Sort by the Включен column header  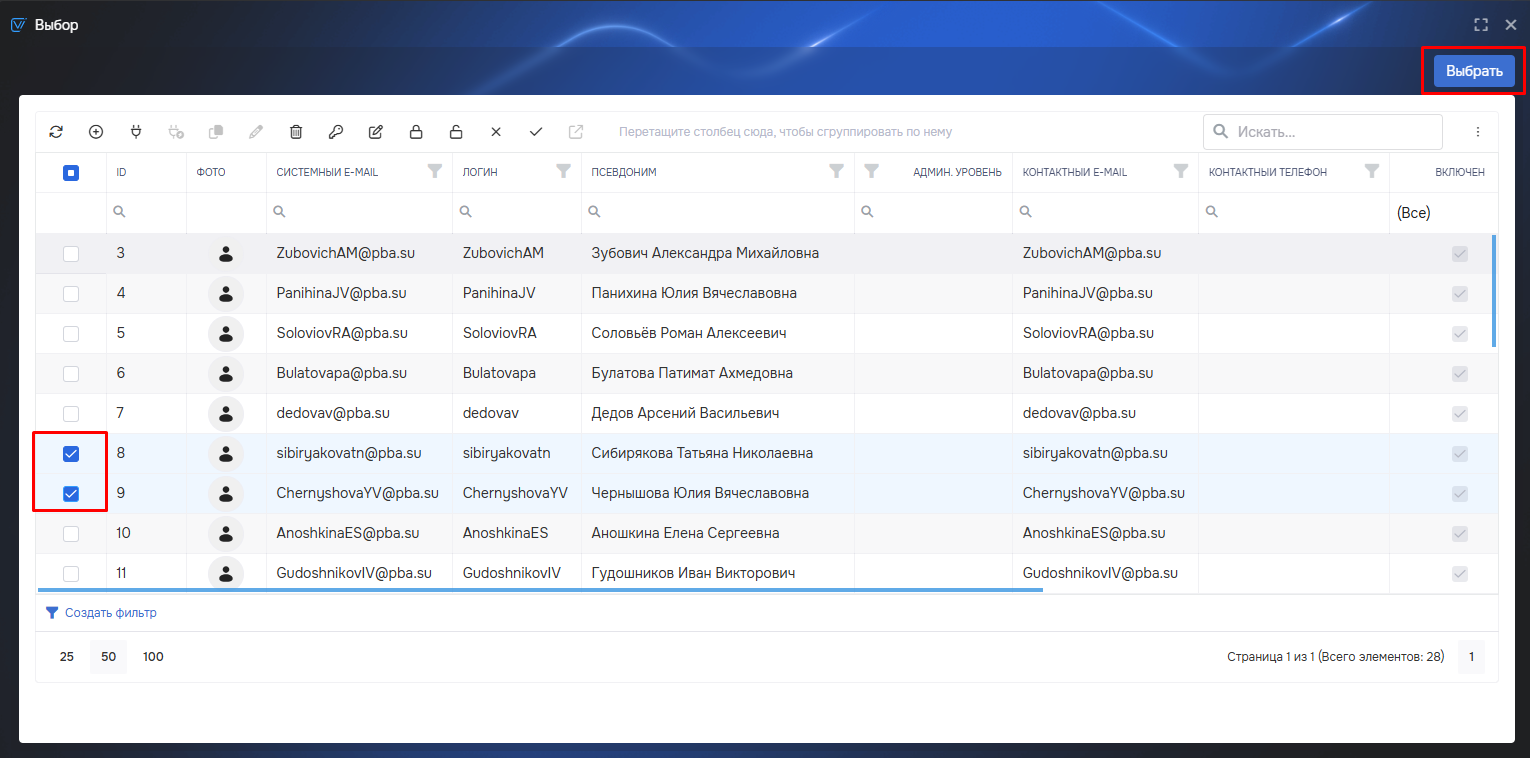tap(1460, 172)
